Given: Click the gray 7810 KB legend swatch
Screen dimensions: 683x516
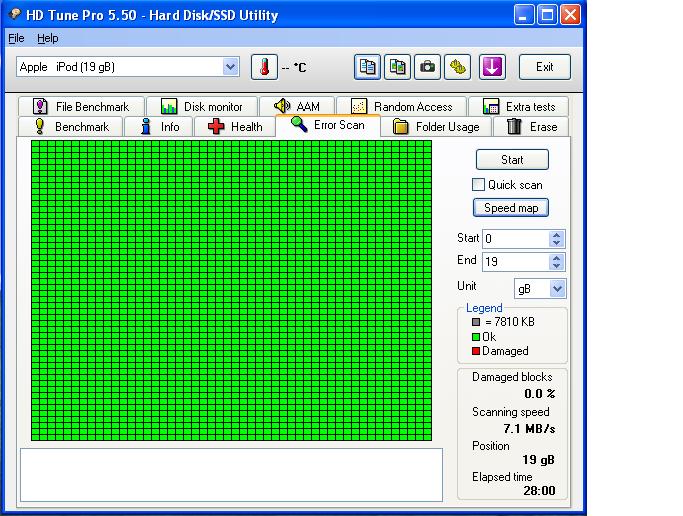Looking at the screenshot, I should point(476,322).
